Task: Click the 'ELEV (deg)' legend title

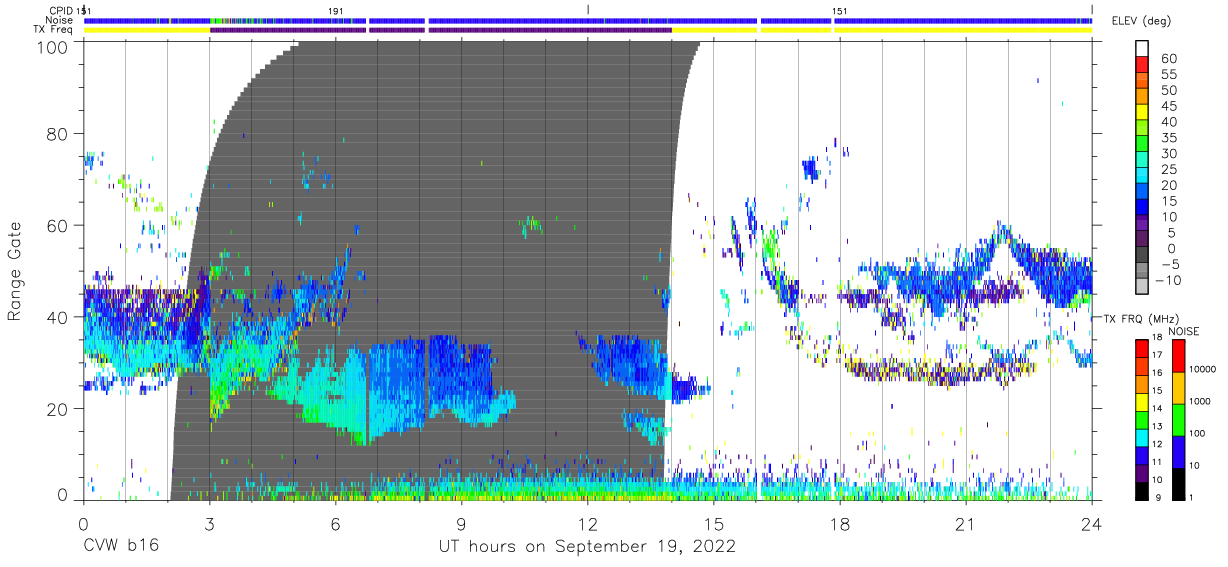Action: pos(1142,21)
